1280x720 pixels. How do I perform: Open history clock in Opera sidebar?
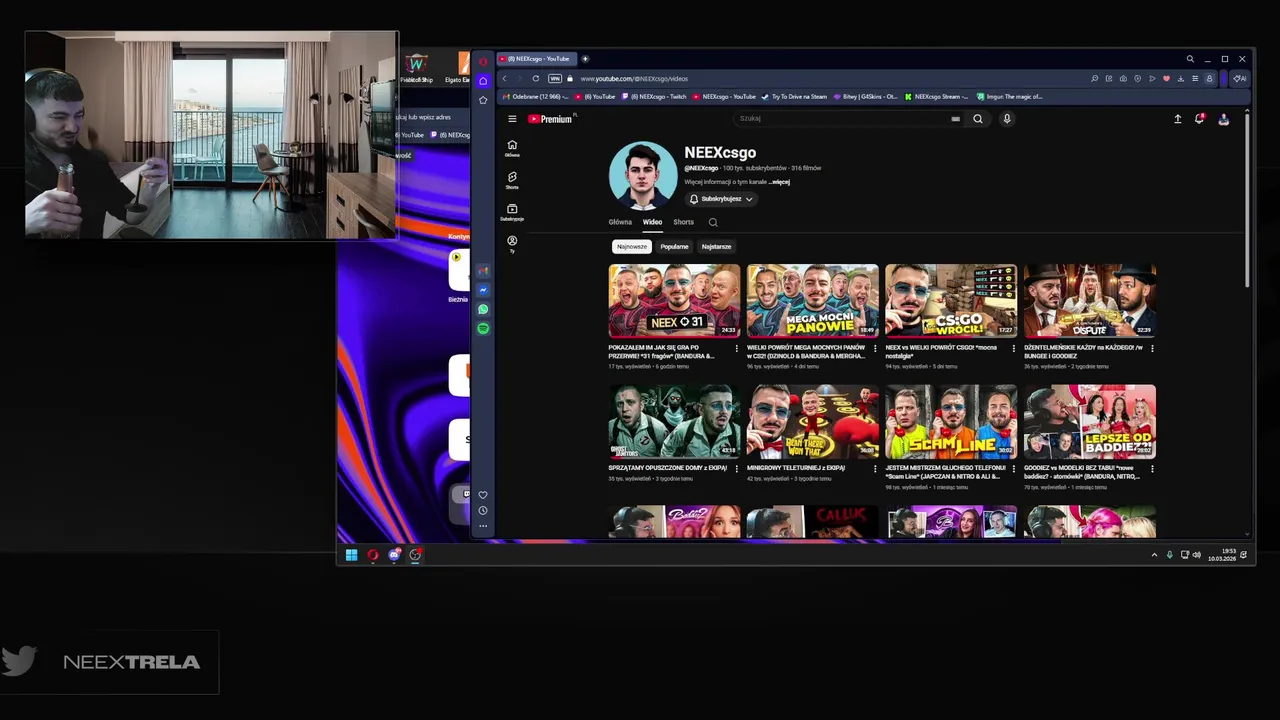483,511
